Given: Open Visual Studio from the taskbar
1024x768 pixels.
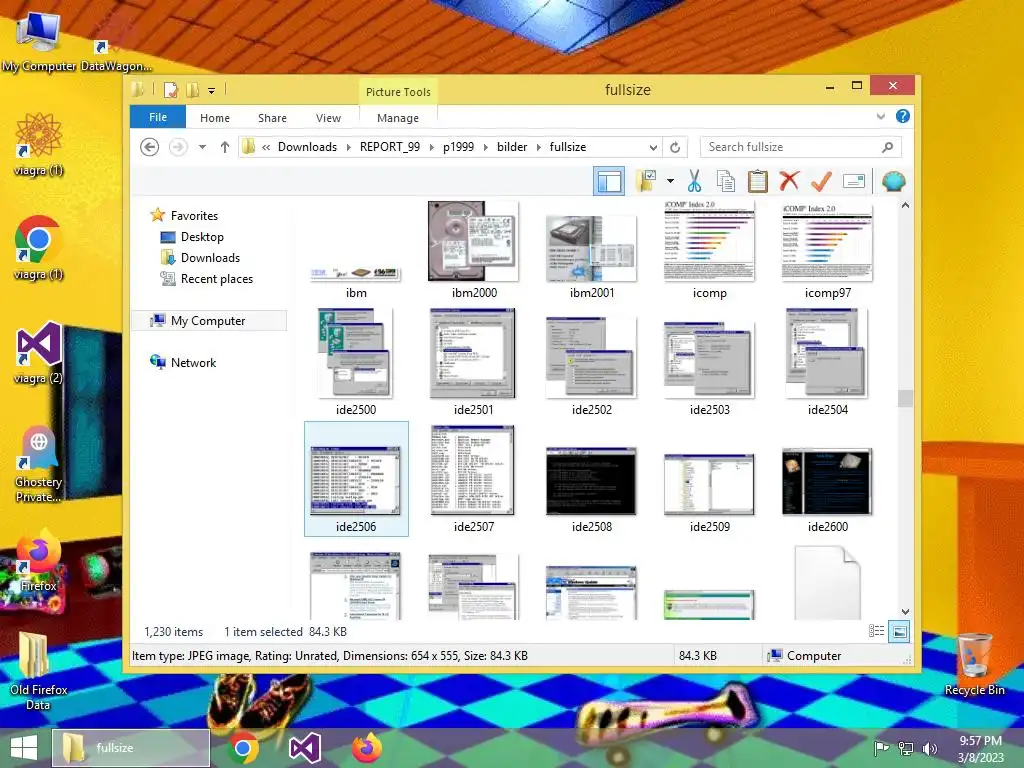Looking at the screenshot, I should click(x=304, y=748).
